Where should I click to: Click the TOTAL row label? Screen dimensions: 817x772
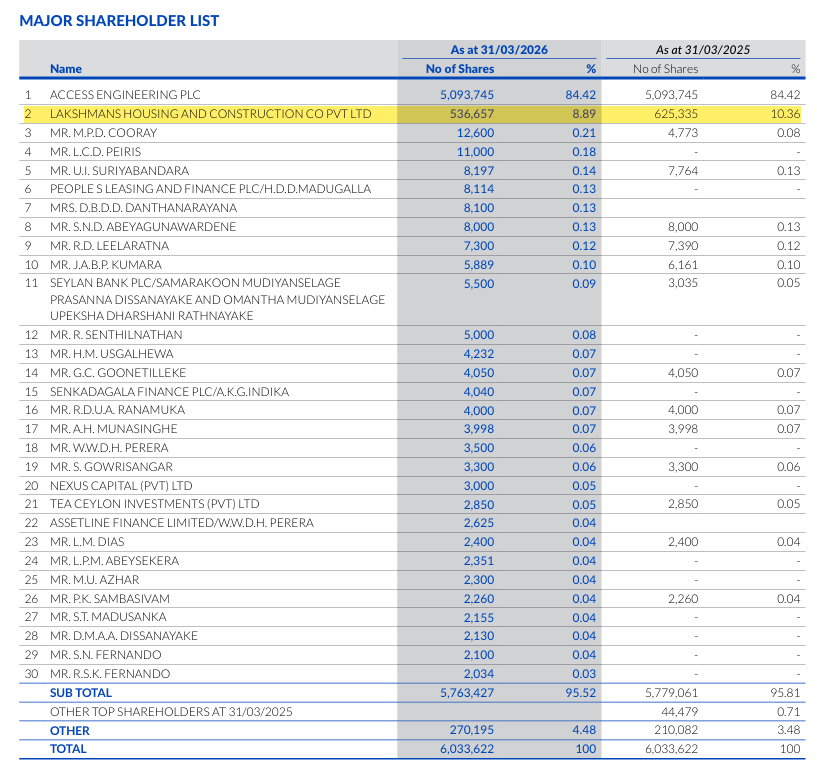[68, 749]
